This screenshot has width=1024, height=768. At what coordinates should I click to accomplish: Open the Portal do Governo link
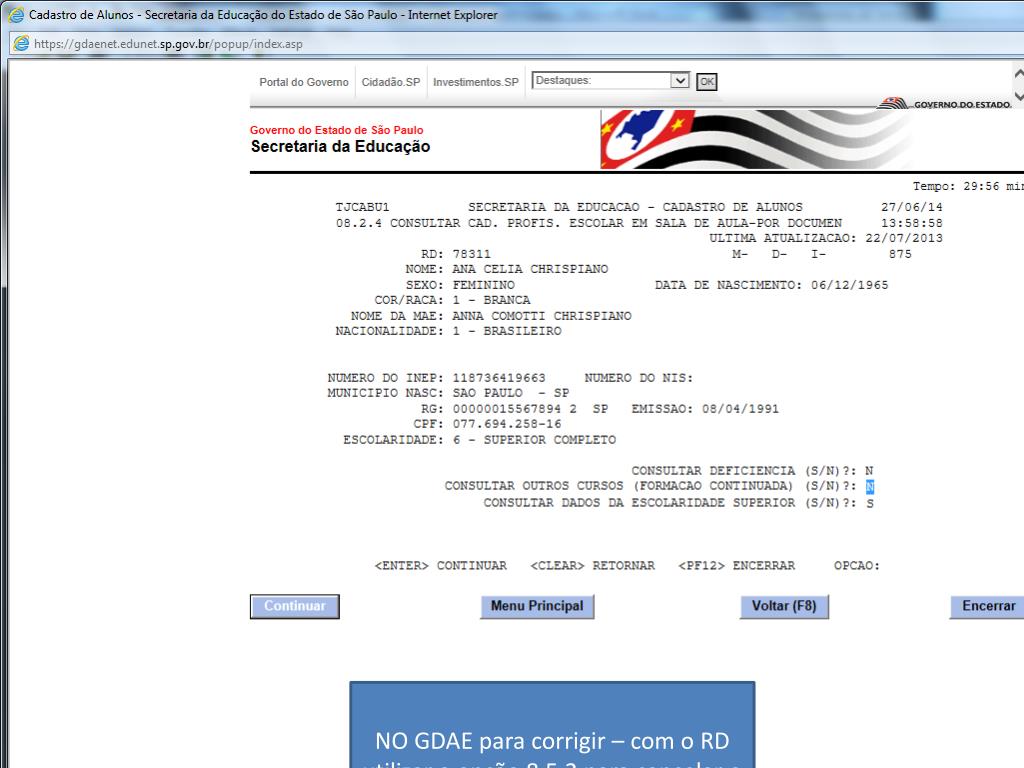click(x=304, y=82)
